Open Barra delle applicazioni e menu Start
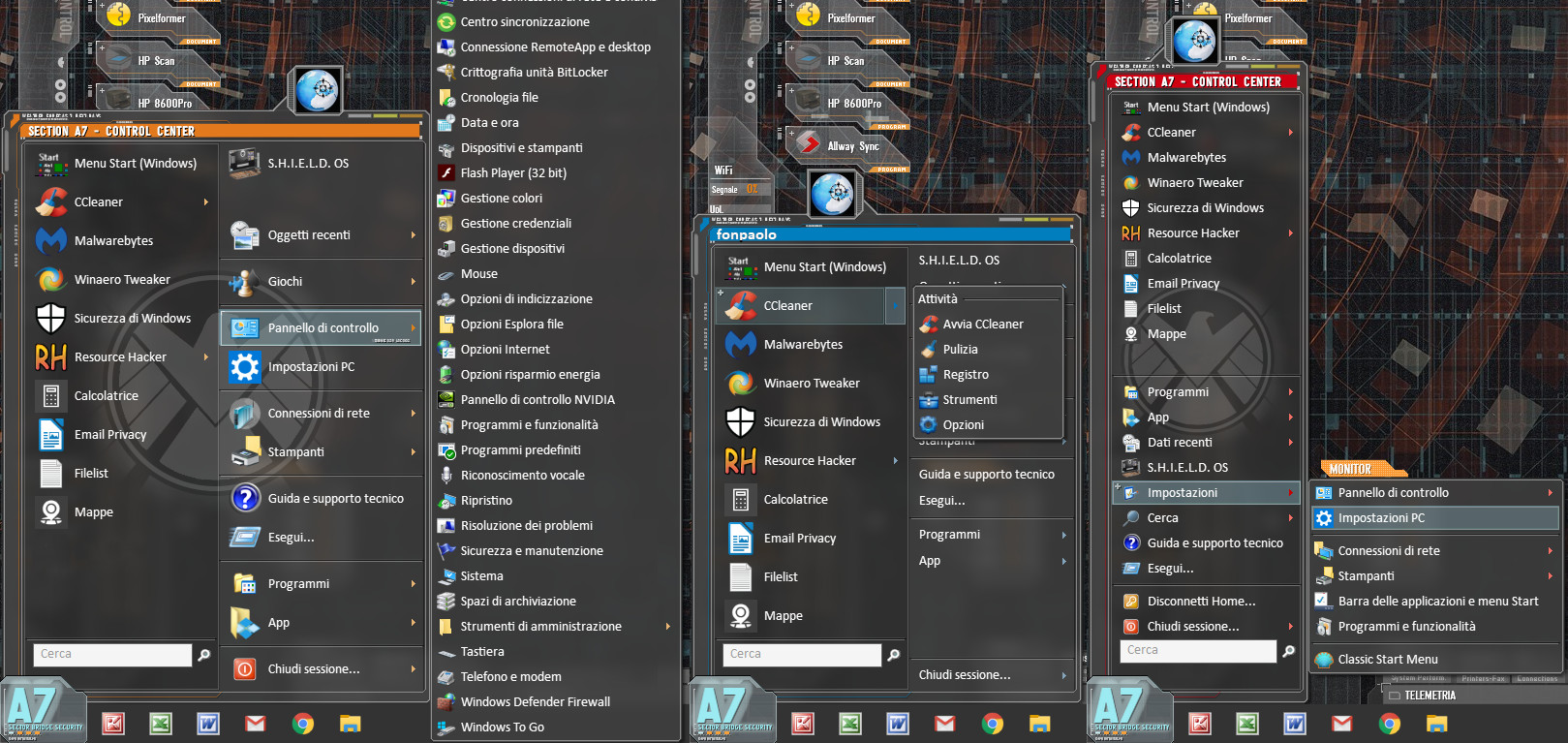1568x743 pixels. pyautogui.click(x=1437, y=602)
